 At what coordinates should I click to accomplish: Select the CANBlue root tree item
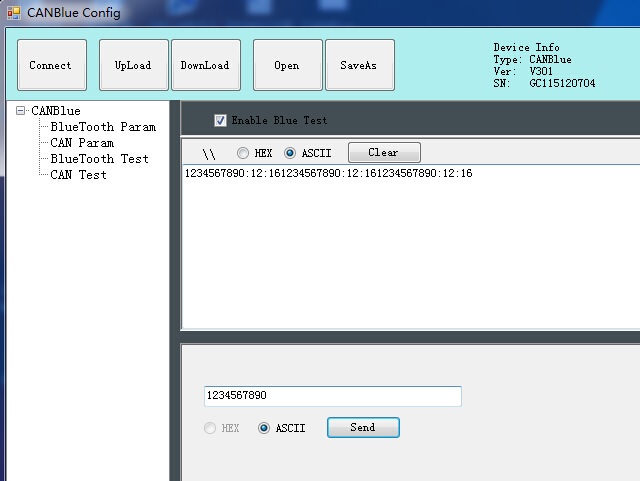coord(56,111)
